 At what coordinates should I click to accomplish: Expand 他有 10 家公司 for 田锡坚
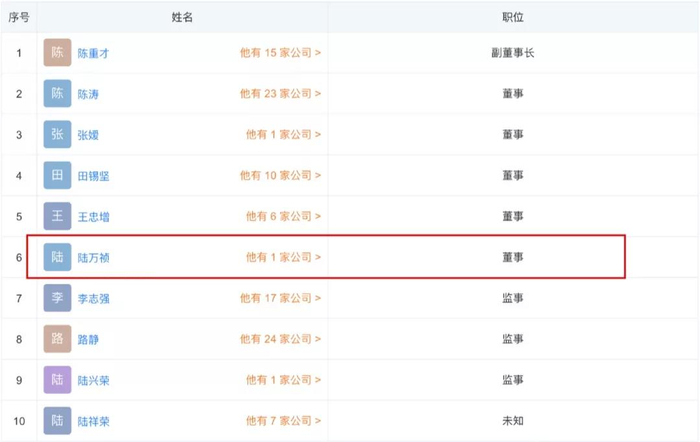(x=280, y=176)
